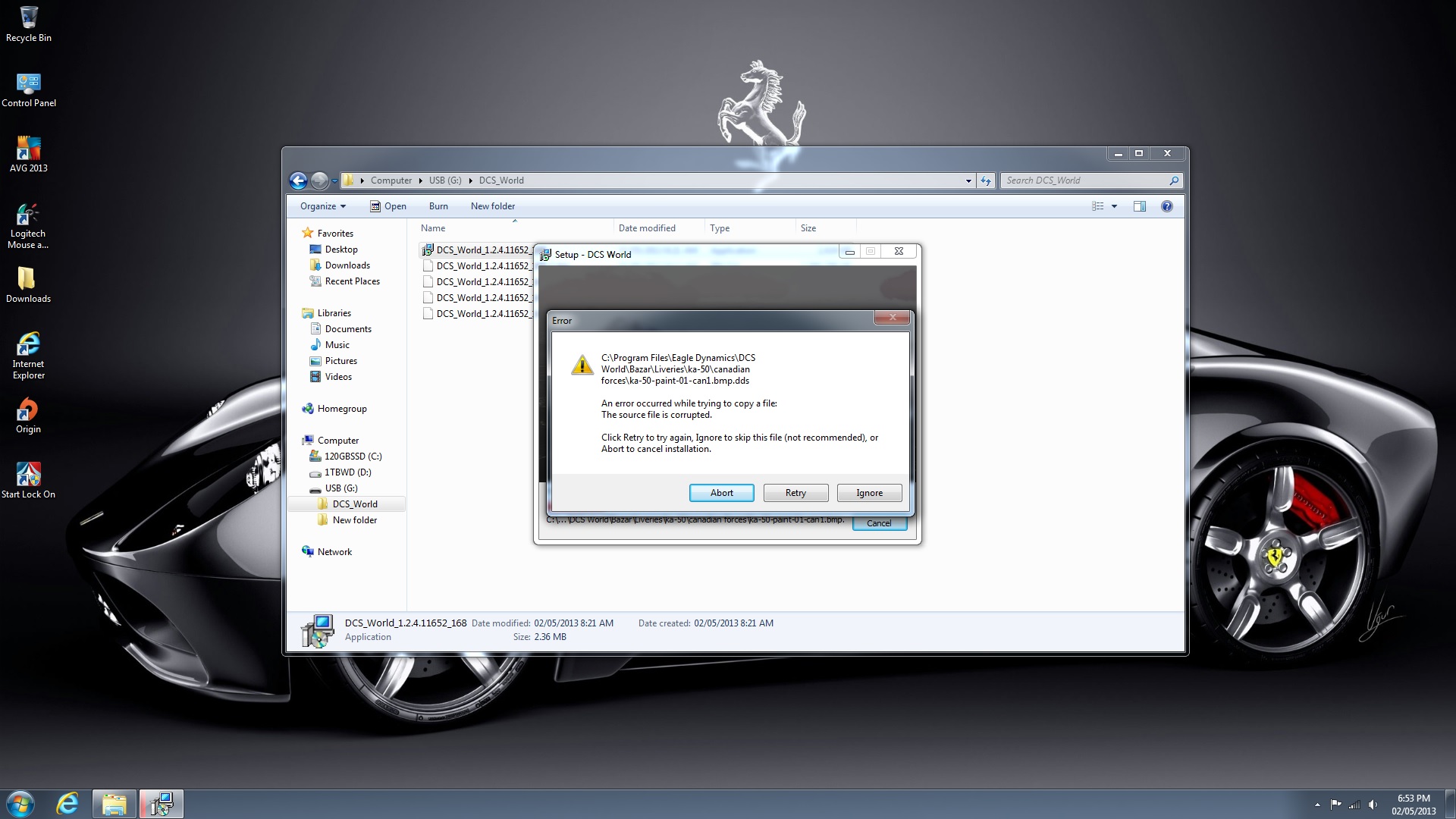This screenshot has width=1456, height=819.
Task: Click the magnifier icon in the search box
Action: [x=1174, y=180]
